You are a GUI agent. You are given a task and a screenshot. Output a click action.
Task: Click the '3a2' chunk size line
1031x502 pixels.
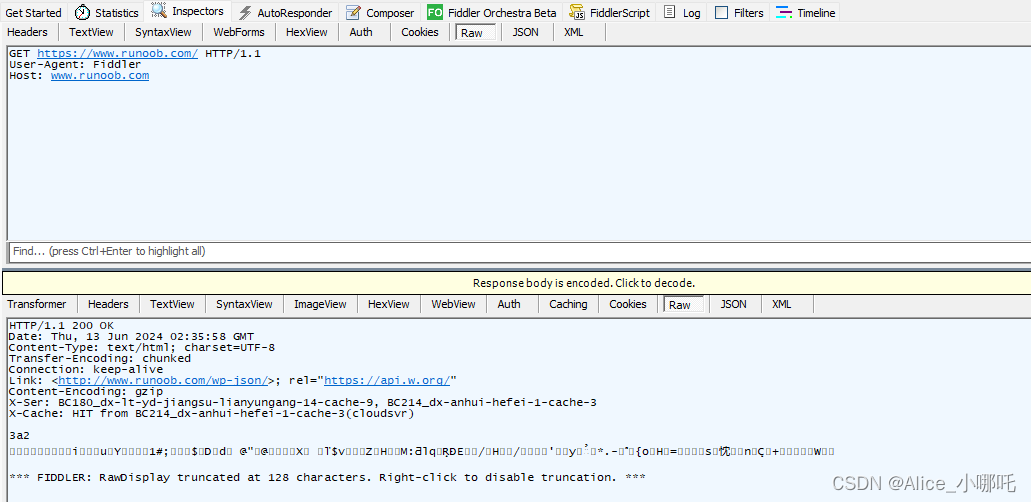(x=19, y=436)
